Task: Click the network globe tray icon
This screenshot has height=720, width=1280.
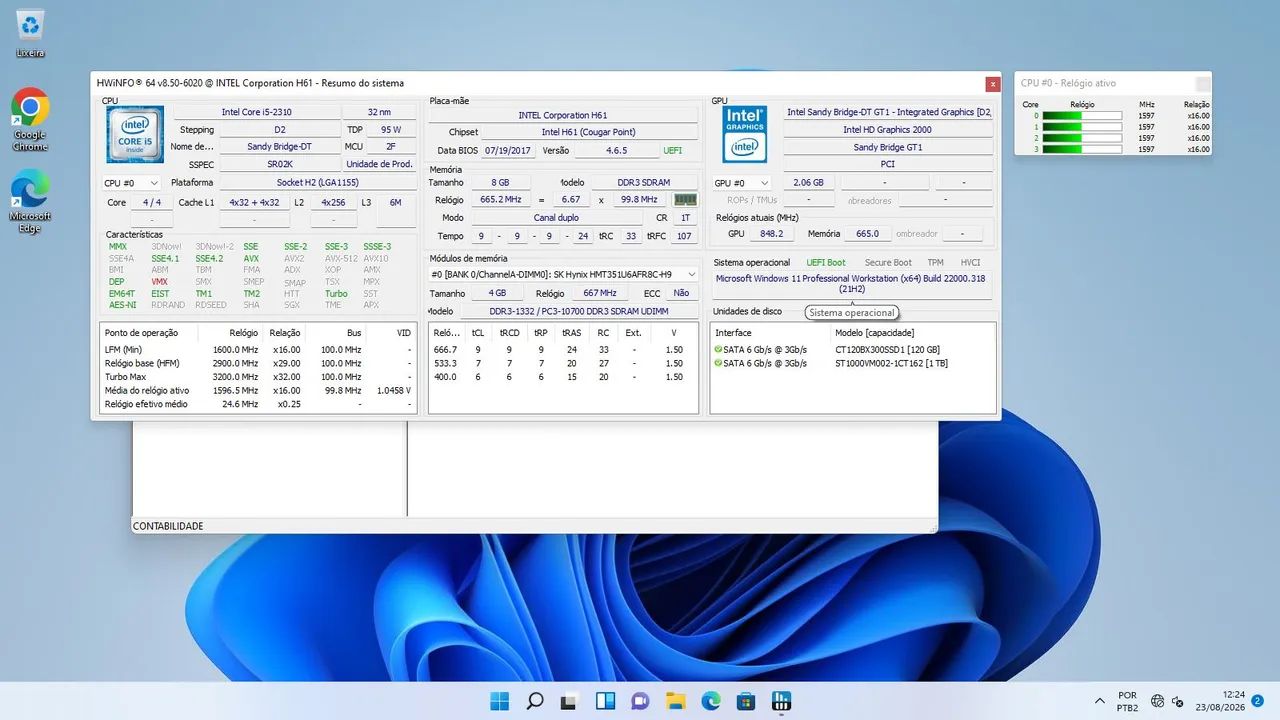Action: coord(1157,701)
